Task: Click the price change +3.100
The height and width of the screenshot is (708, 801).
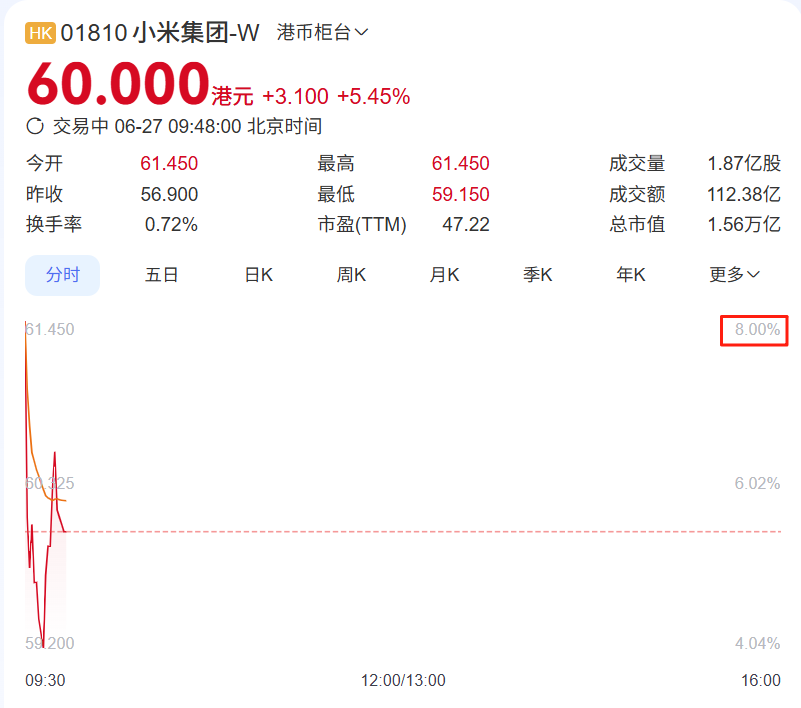Action: (295, 97)
